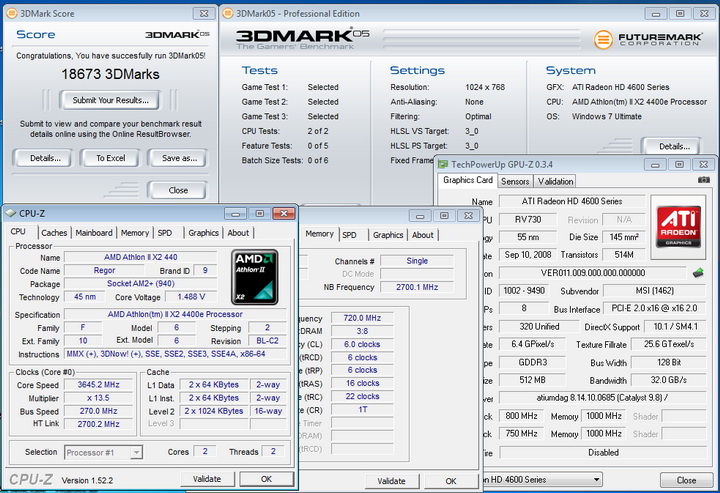Viewport: 720px width, 493px height.
Task: Click the GPU-Z camera screenshot icon
Action: (703, 180)
